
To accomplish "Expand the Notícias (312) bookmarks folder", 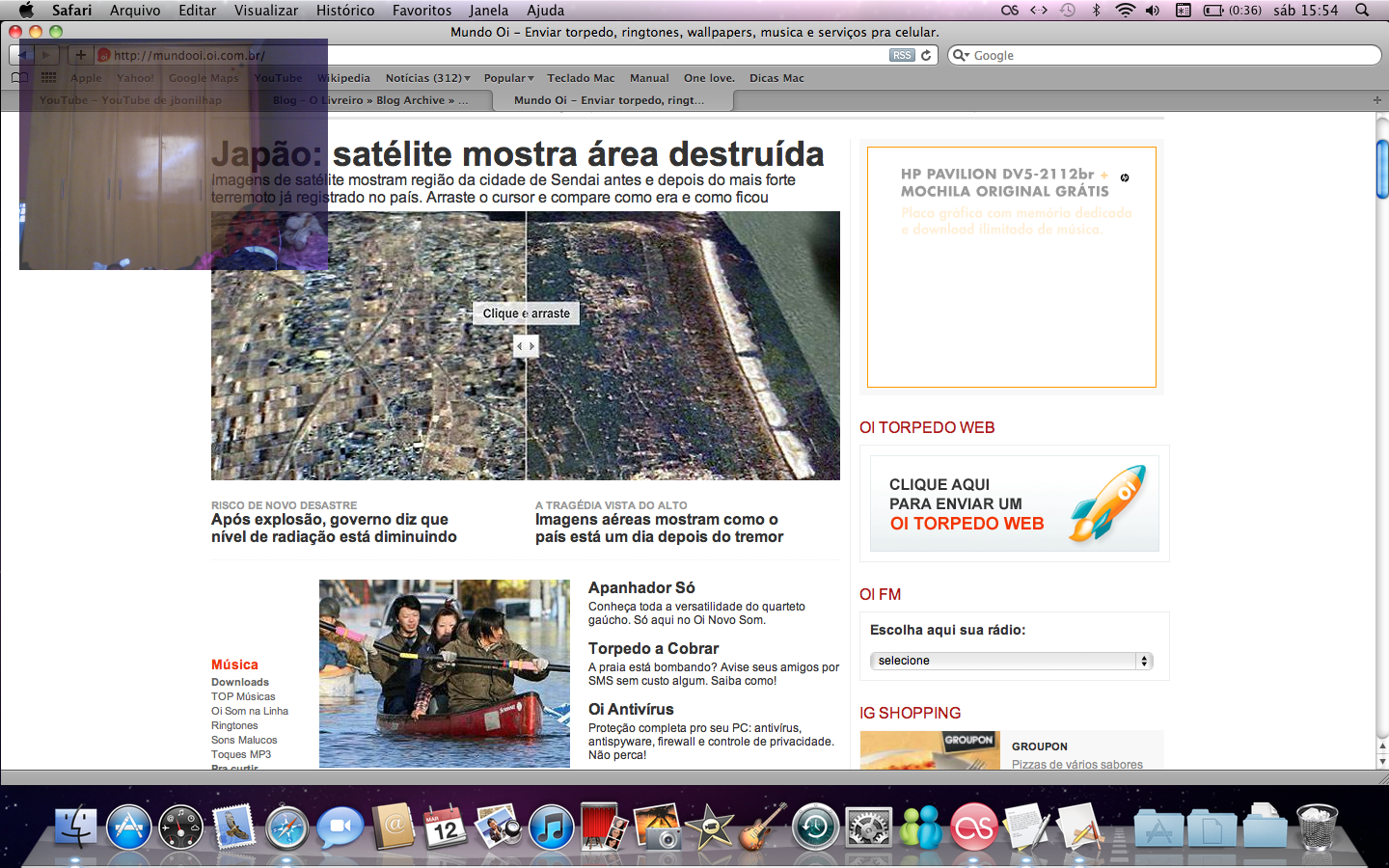I will coord(428,78).
